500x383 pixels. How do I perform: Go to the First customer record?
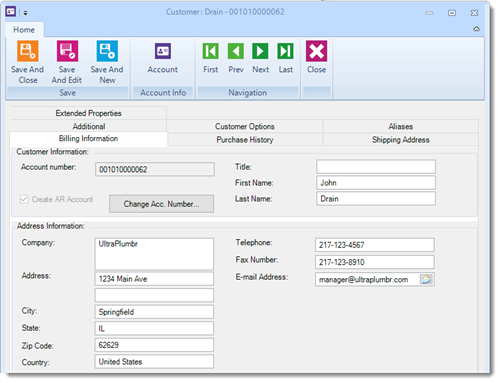point(211,51)
